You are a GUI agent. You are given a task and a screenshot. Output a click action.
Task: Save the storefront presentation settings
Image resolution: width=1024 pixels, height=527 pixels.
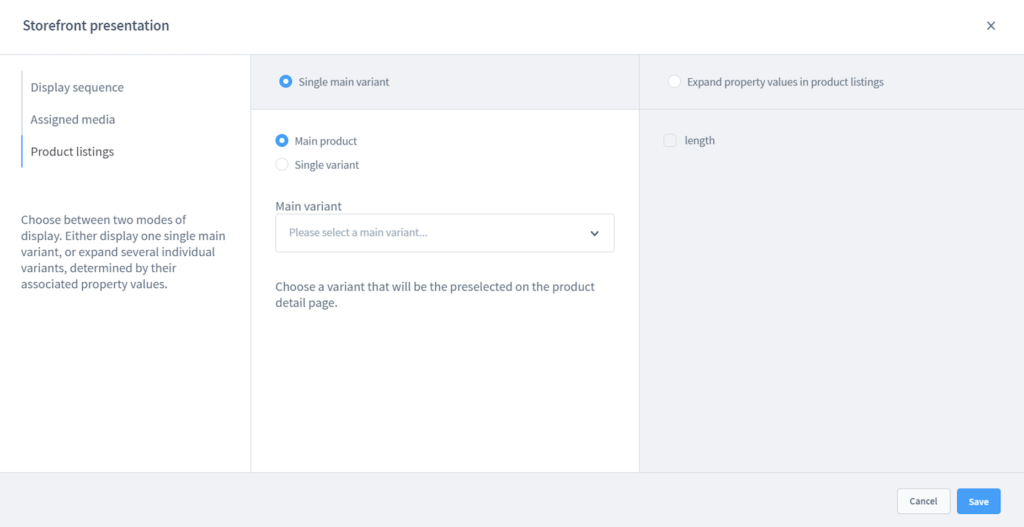coord(978,501)
